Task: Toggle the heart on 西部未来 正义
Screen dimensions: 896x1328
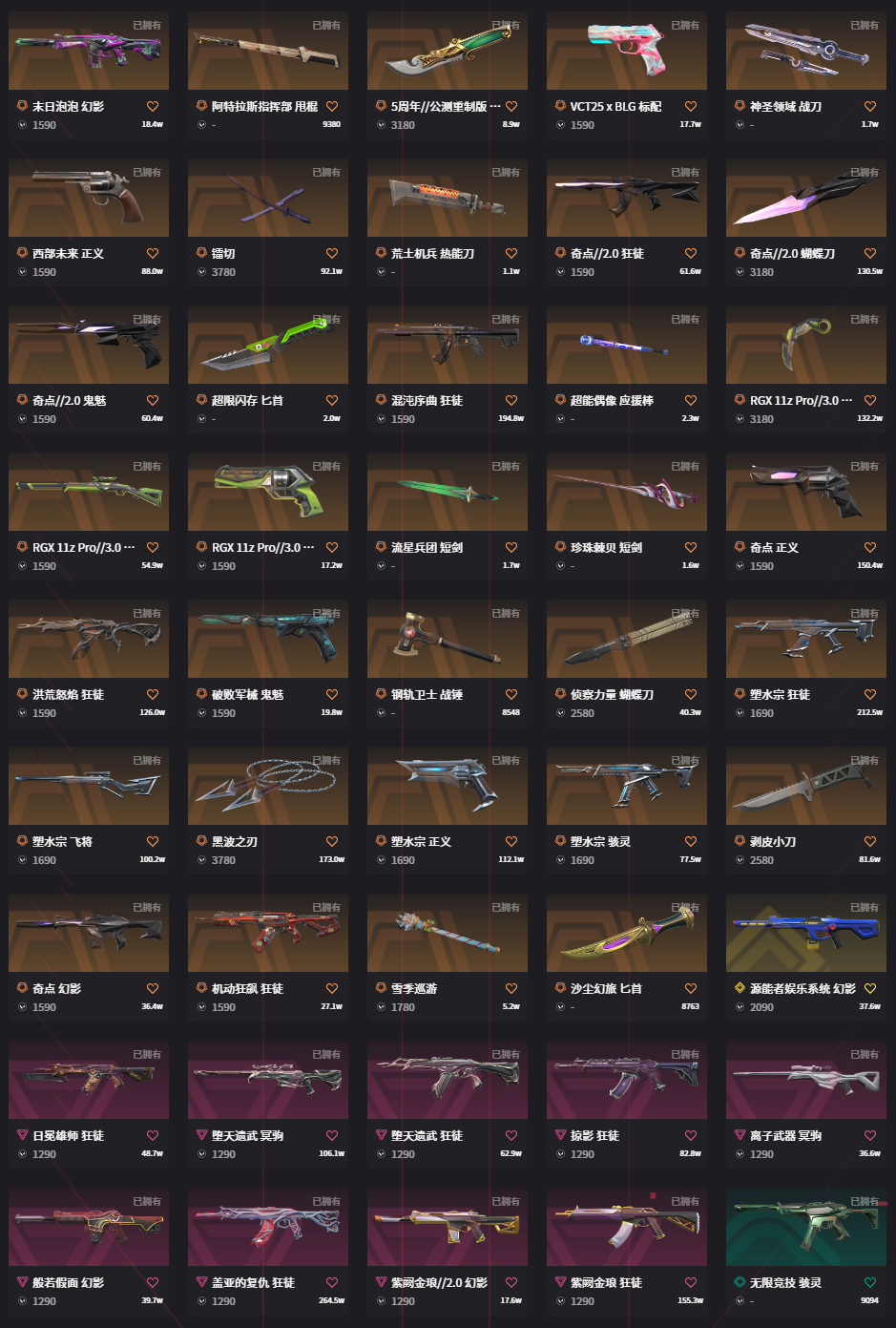Action: coord(153,254)
